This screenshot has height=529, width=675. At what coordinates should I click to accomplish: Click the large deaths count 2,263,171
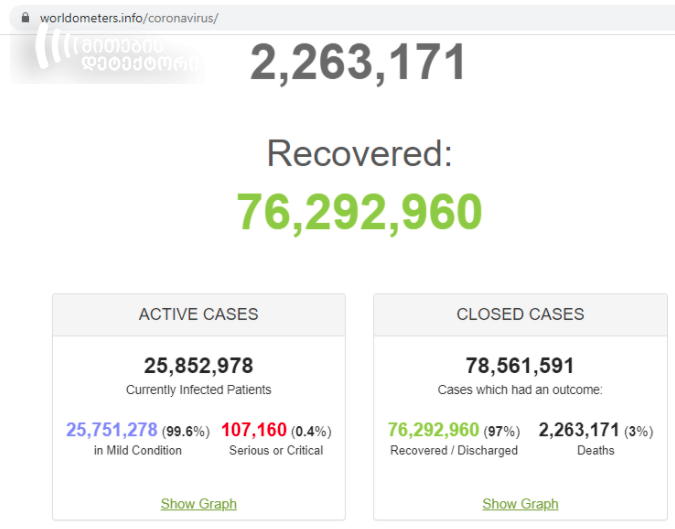coord(358,62)
